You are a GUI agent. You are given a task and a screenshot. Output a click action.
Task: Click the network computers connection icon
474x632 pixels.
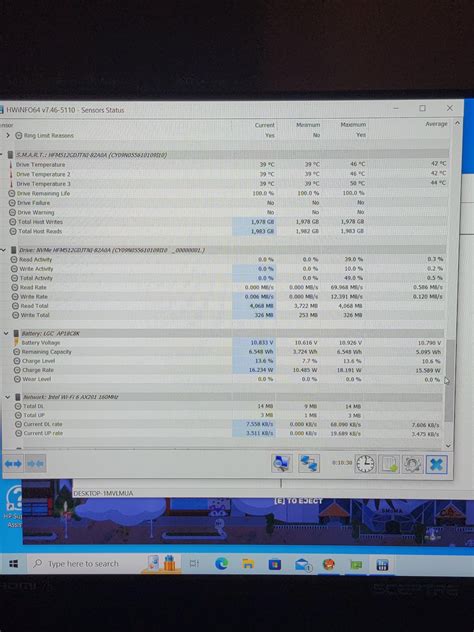point(309,464)
